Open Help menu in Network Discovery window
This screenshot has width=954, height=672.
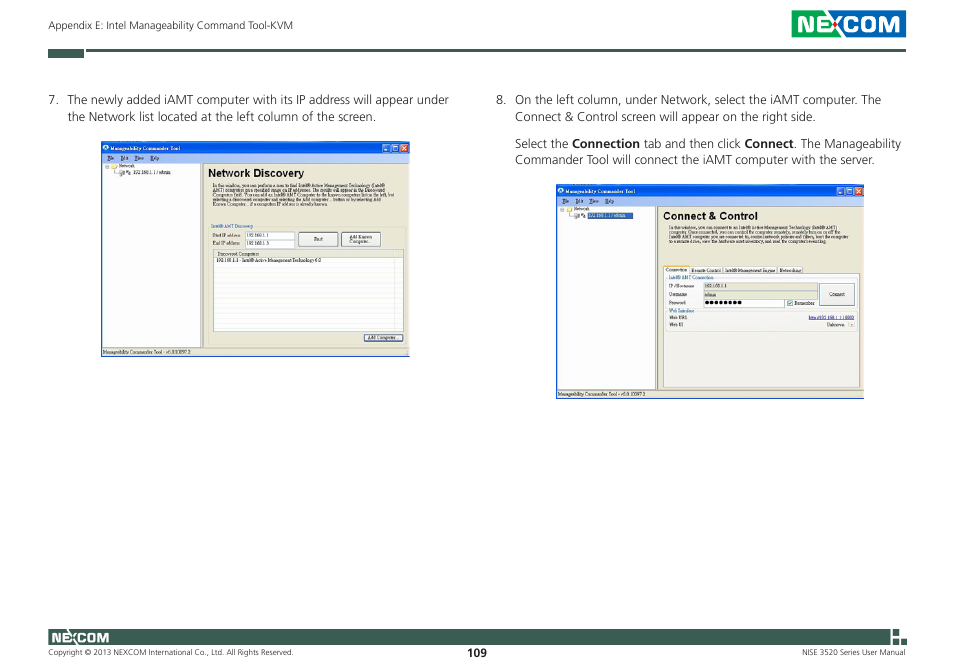pos(155,158)
